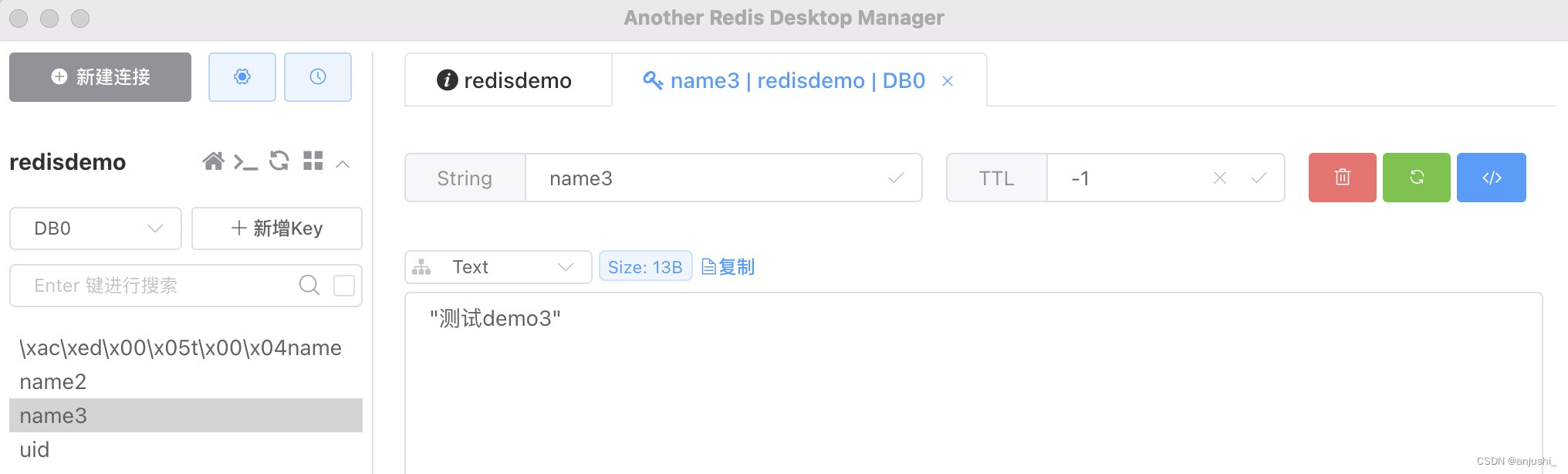1568x474 pixels.
Task: Open command log with clock icon
Action: click(x=318, y=77)
